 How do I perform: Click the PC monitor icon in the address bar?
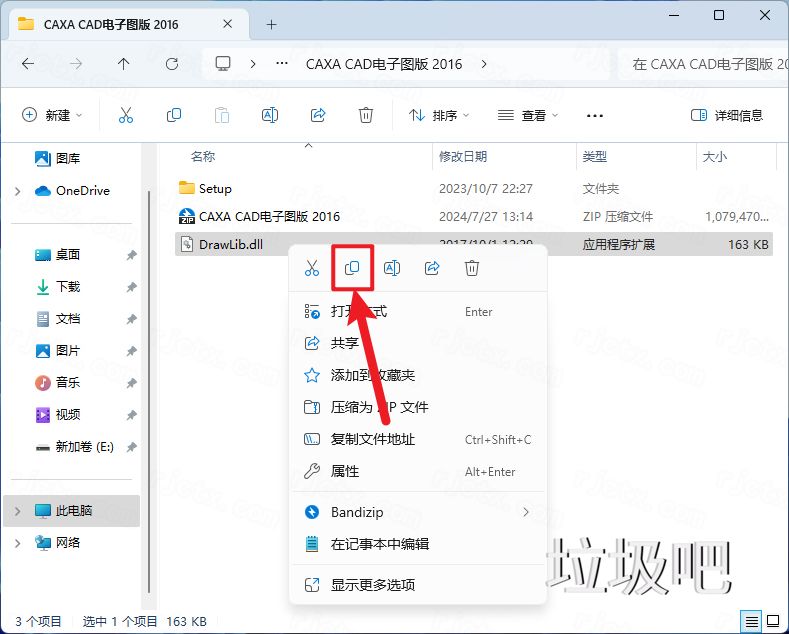click(223, 63)
